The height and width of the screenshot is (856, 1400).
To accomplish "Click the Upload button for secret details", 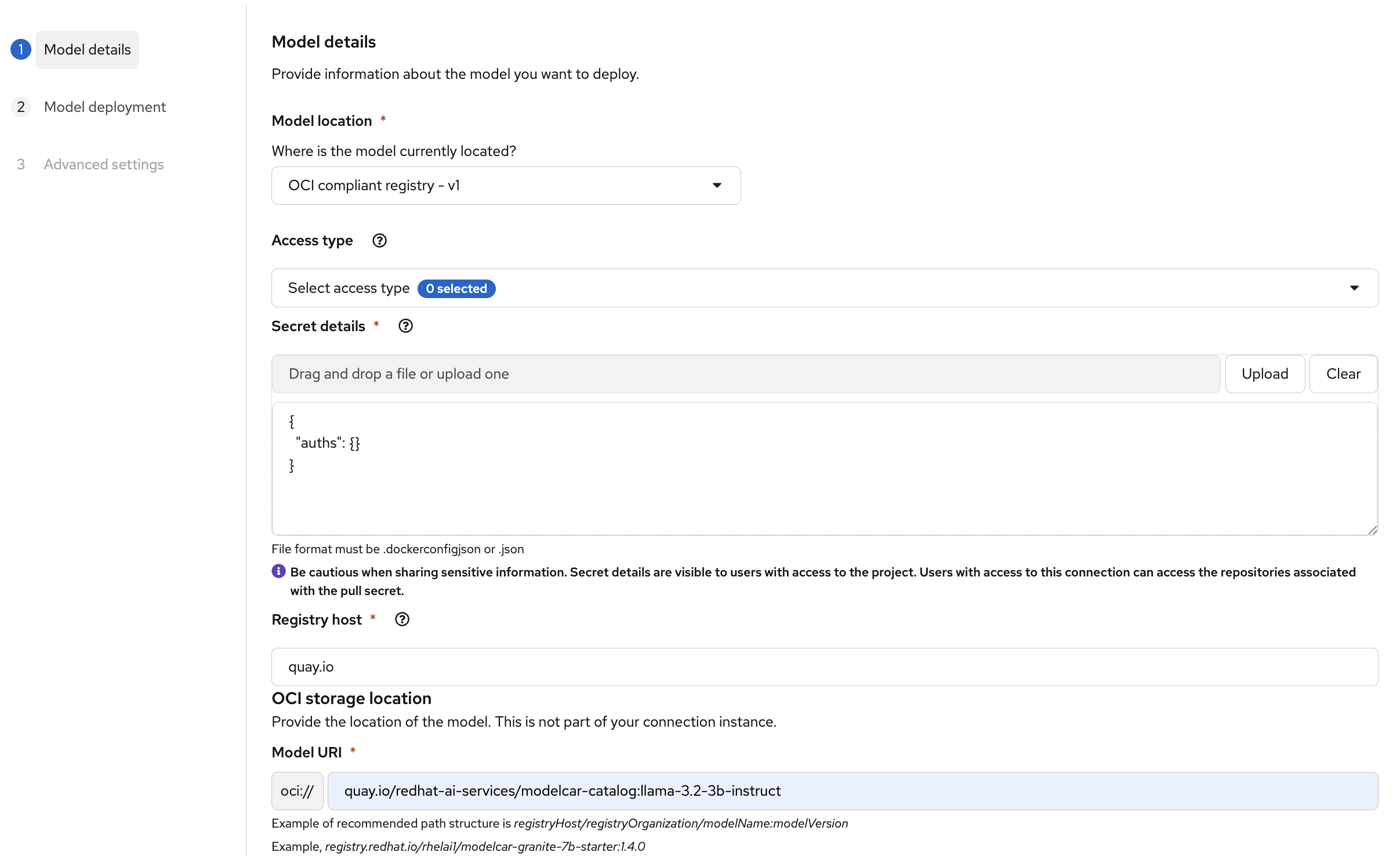I will (x=1265, y=373).
